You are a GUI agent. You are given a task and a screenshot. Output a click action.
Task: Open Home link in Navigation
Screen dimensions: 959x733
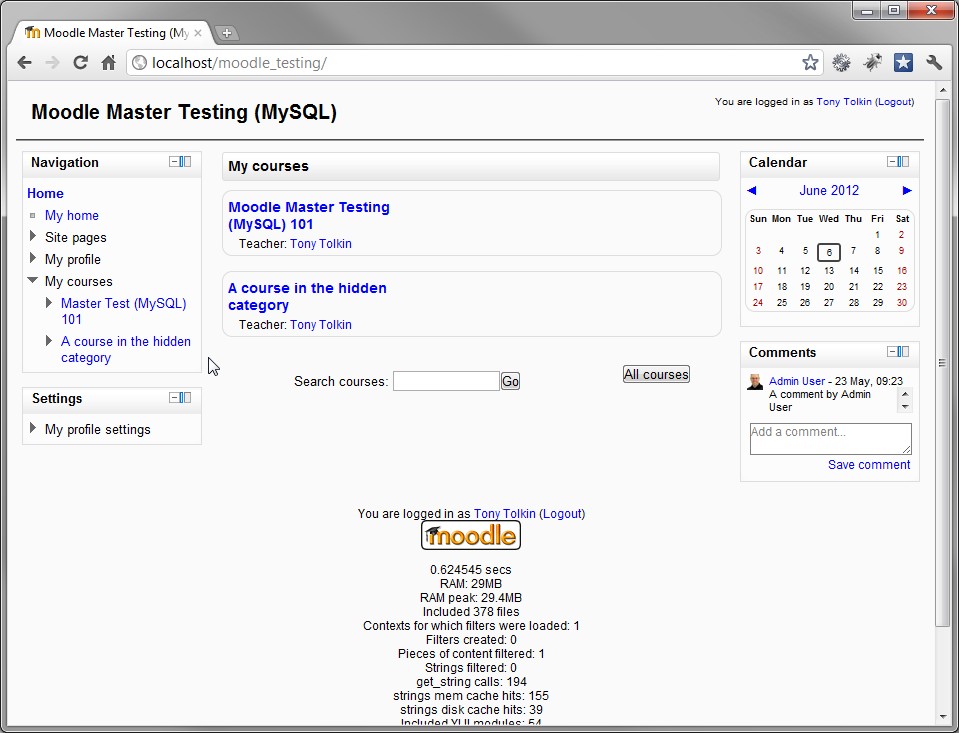pos(45,193)
